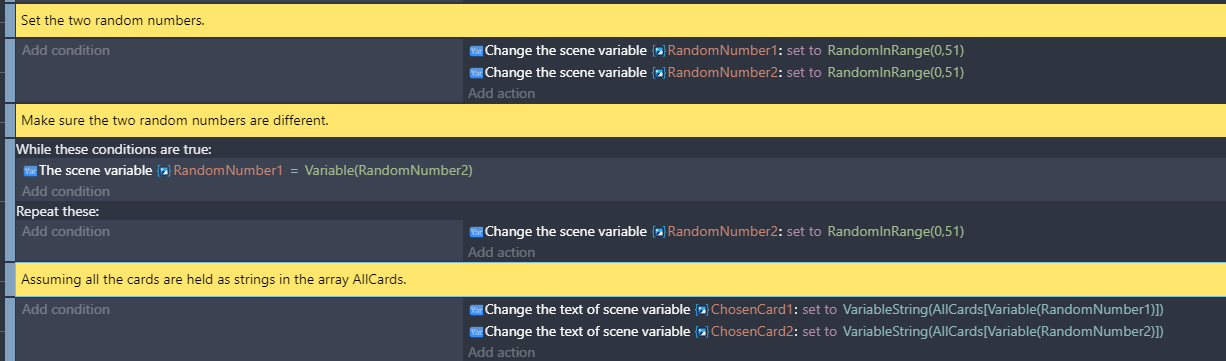The image size is (1226, 361).
Task: Add condition to the ChosenCard event
Action: tap(66, 310)
